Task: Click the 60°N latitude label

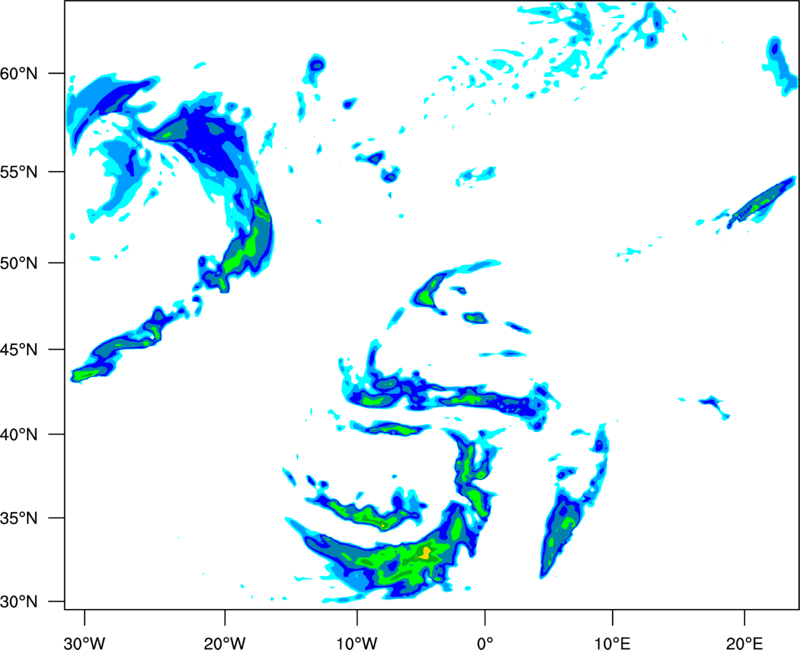Action: point(19,74)
